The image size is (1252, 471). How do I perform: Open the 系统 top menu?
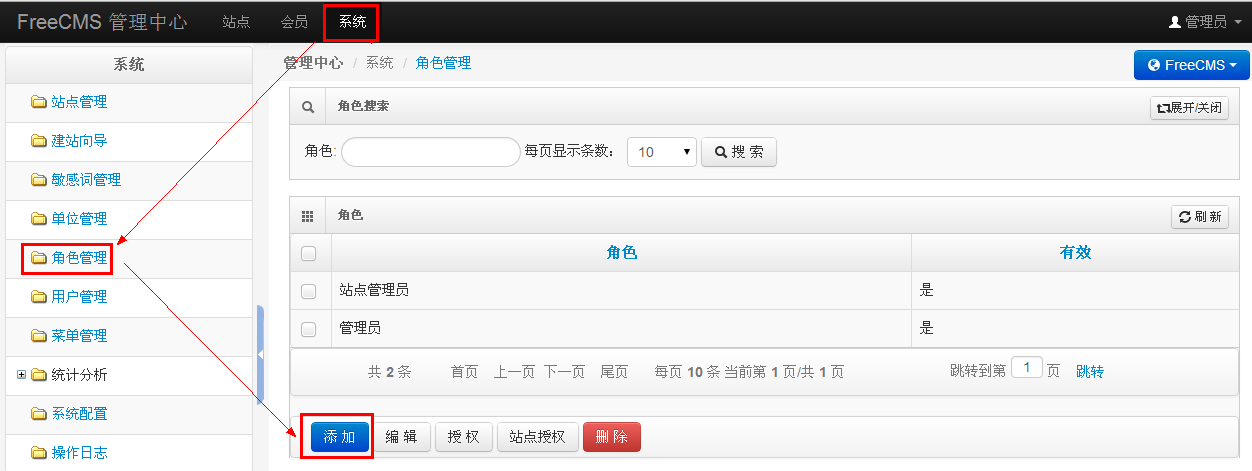pyautogui.click(x=352, y=21)
